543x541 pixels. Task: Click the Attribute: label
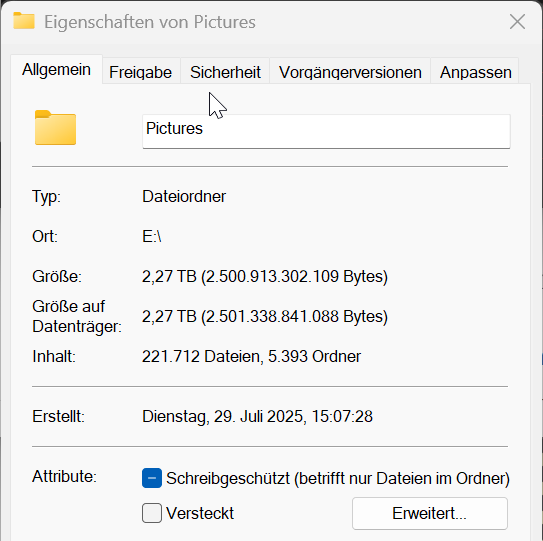64,476
